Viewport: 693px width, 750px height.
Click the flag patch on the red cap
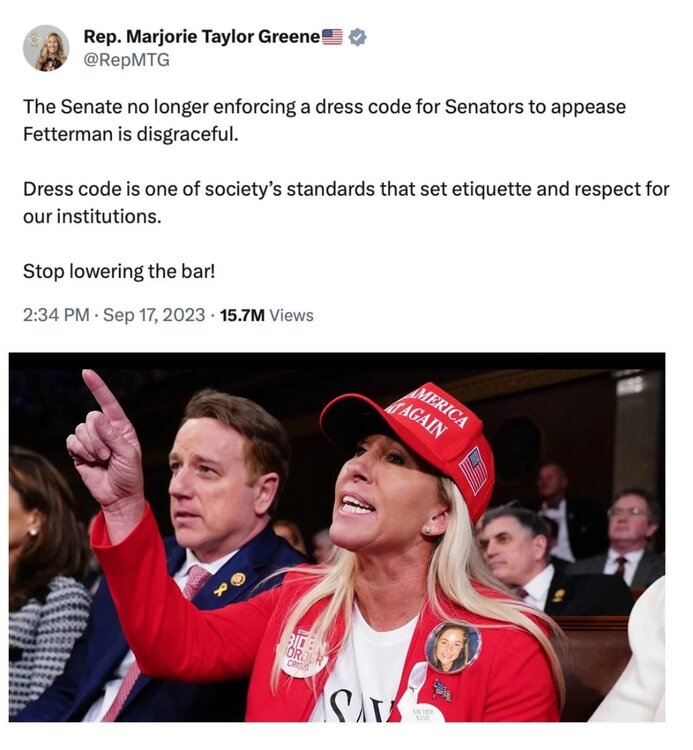click(x=473, y=470)
